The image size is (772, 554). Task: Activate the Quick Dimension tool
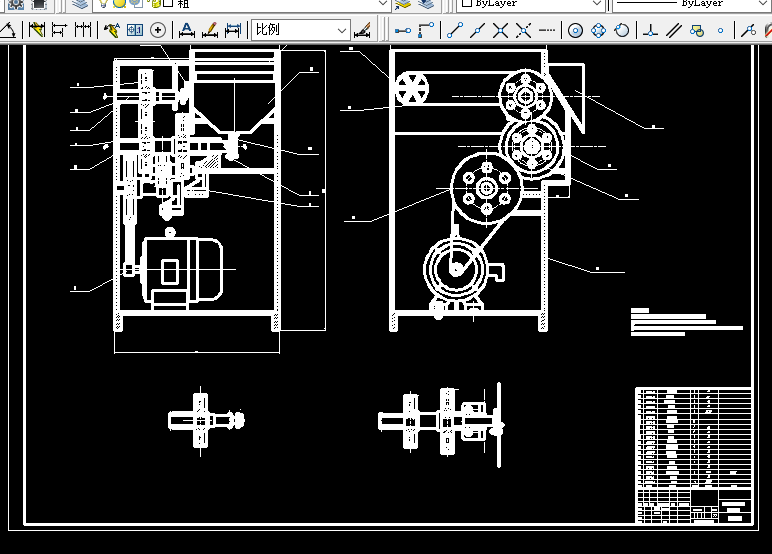pos(36,30)
